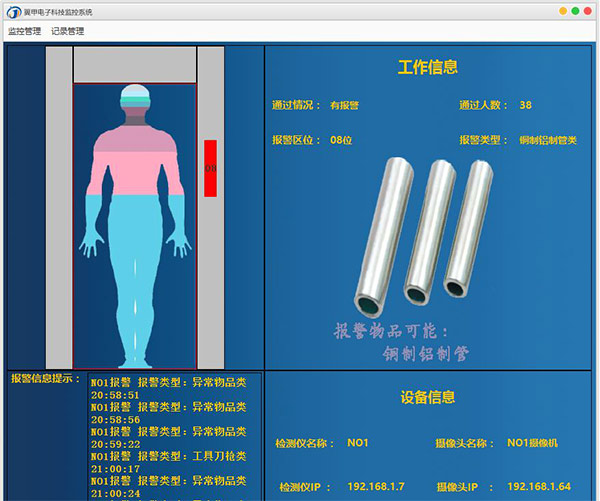600x501 pixels.
Task: Click the 报警类型 value 铜制铝制管类
Action: (x=548, y=140)
